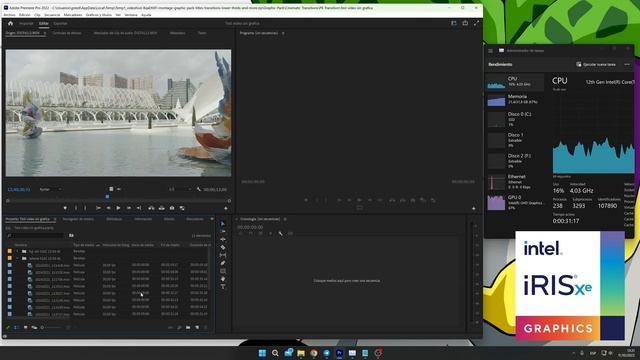640x360 pixels.
Task: Export a frame with the camera icon
Action: coord(172,208)
